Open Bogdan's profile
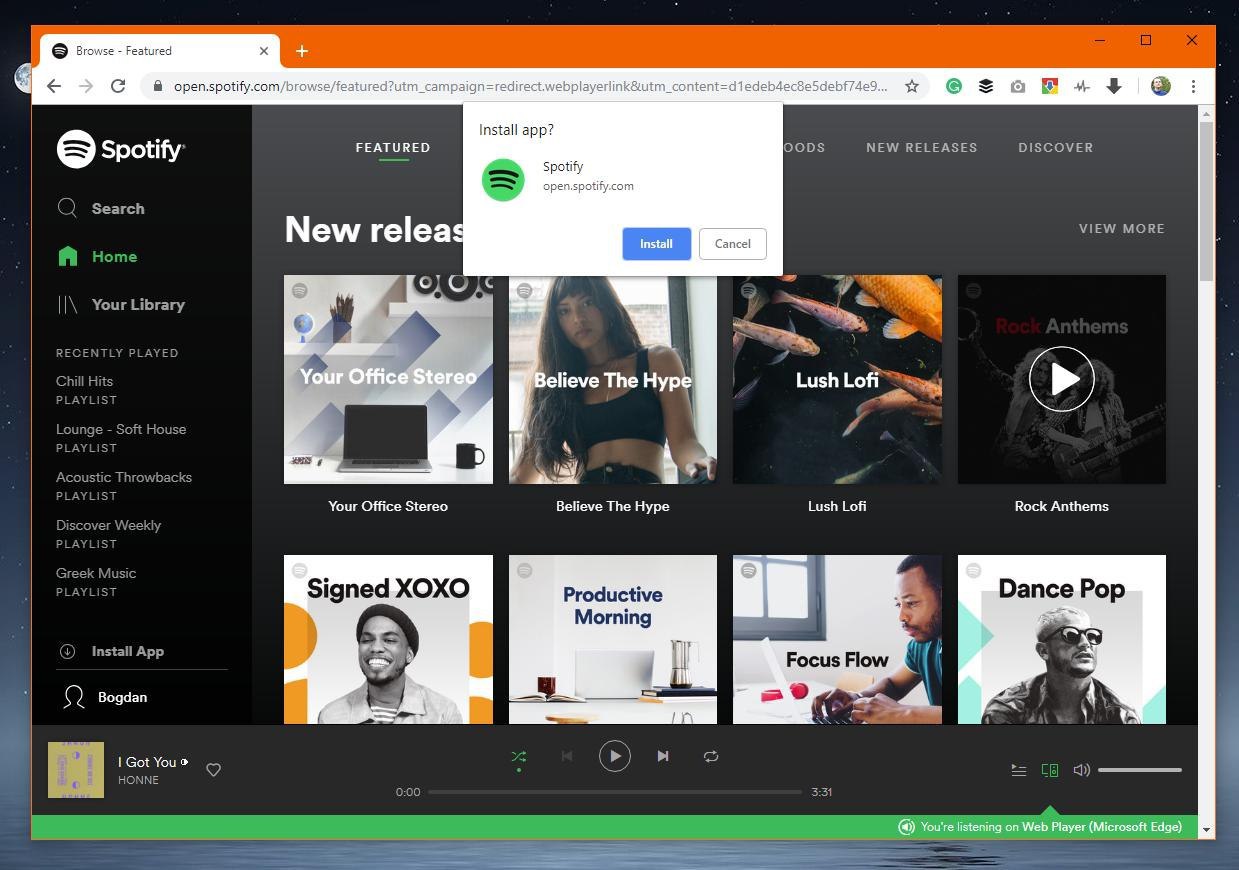 [104, 697]
